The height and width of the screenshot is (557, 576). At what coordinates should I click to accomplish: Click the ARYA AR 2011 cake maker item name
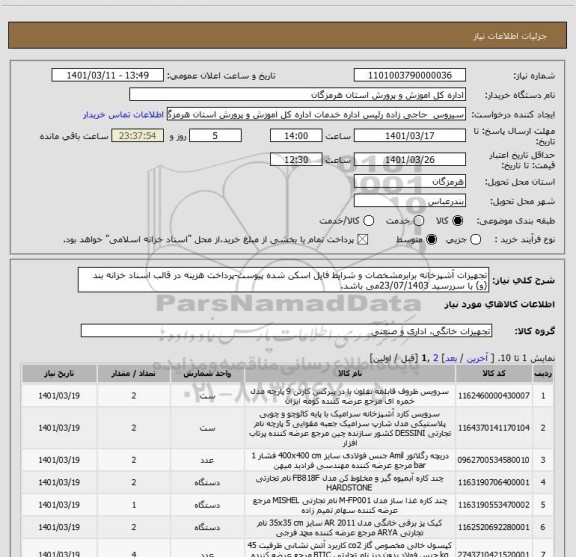(x=350, y=528)
